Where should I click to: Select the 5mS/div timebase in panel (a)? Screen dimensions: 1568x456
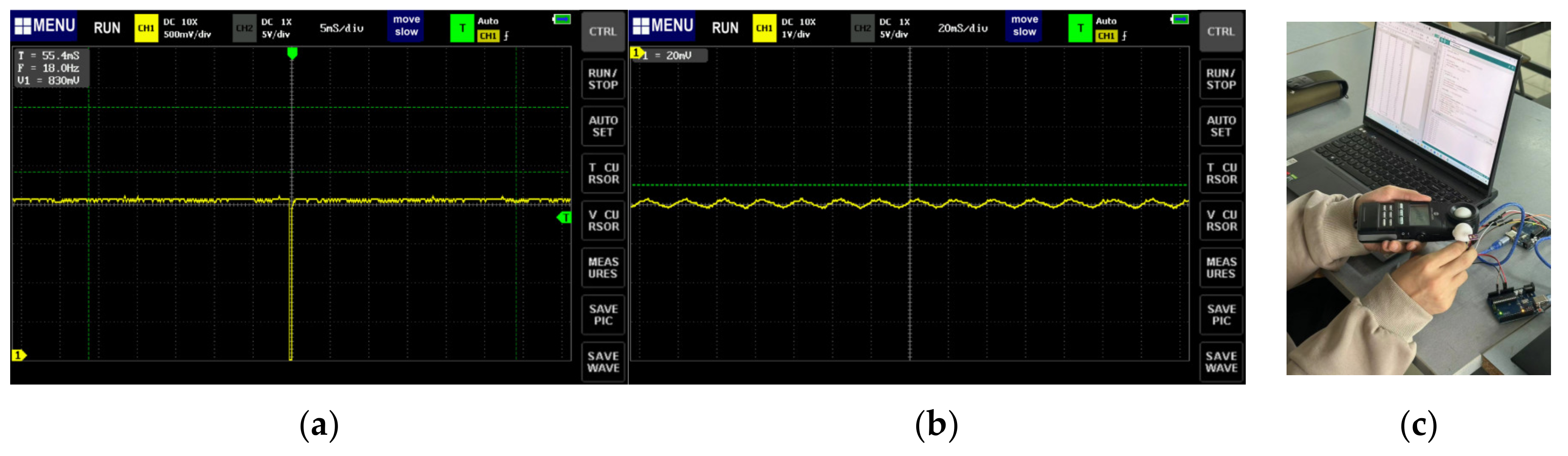pyautogui.click(x=341, y=28)
